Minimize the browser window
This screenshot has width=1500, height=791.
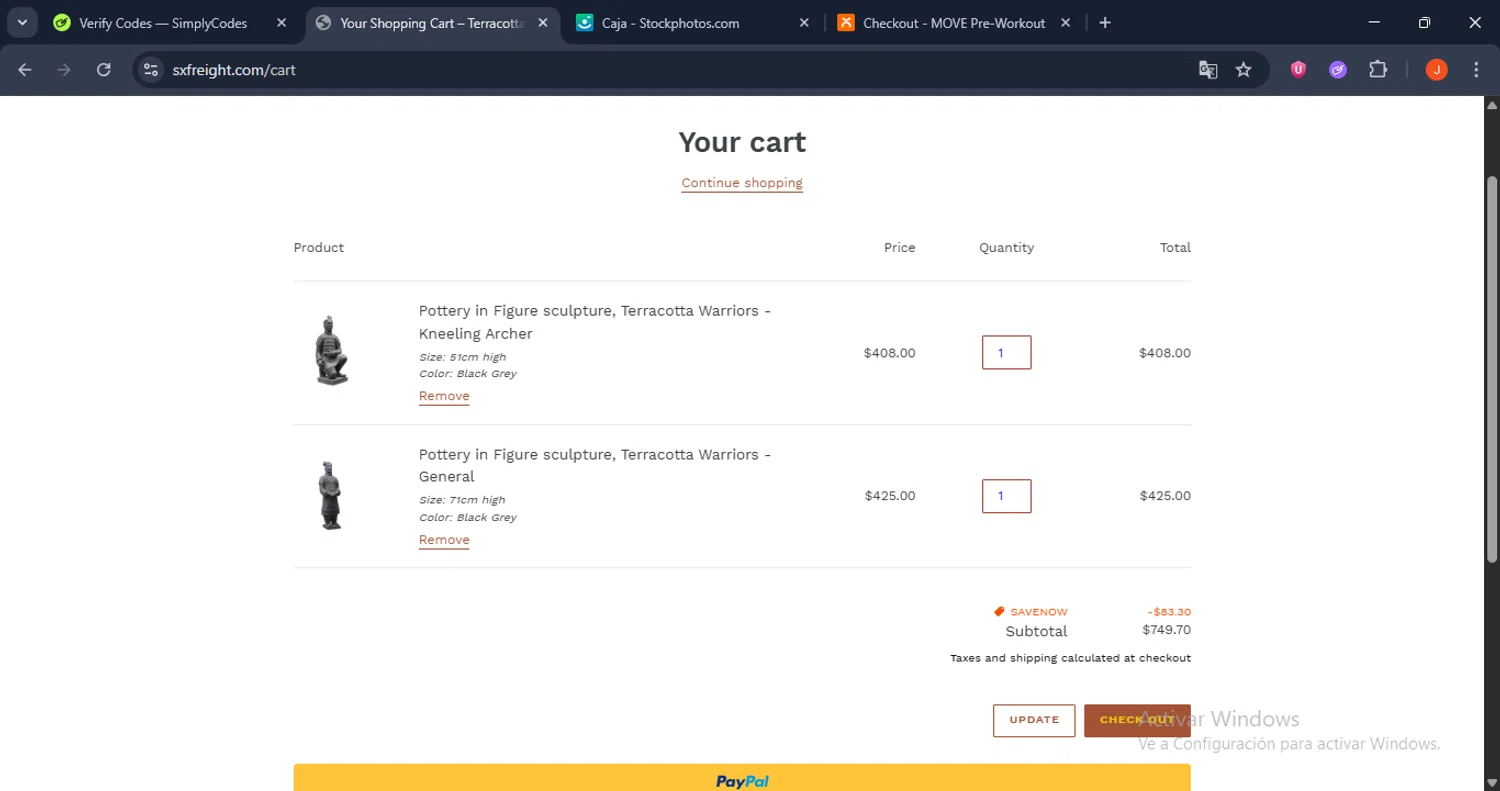[x=1374, y=23]
